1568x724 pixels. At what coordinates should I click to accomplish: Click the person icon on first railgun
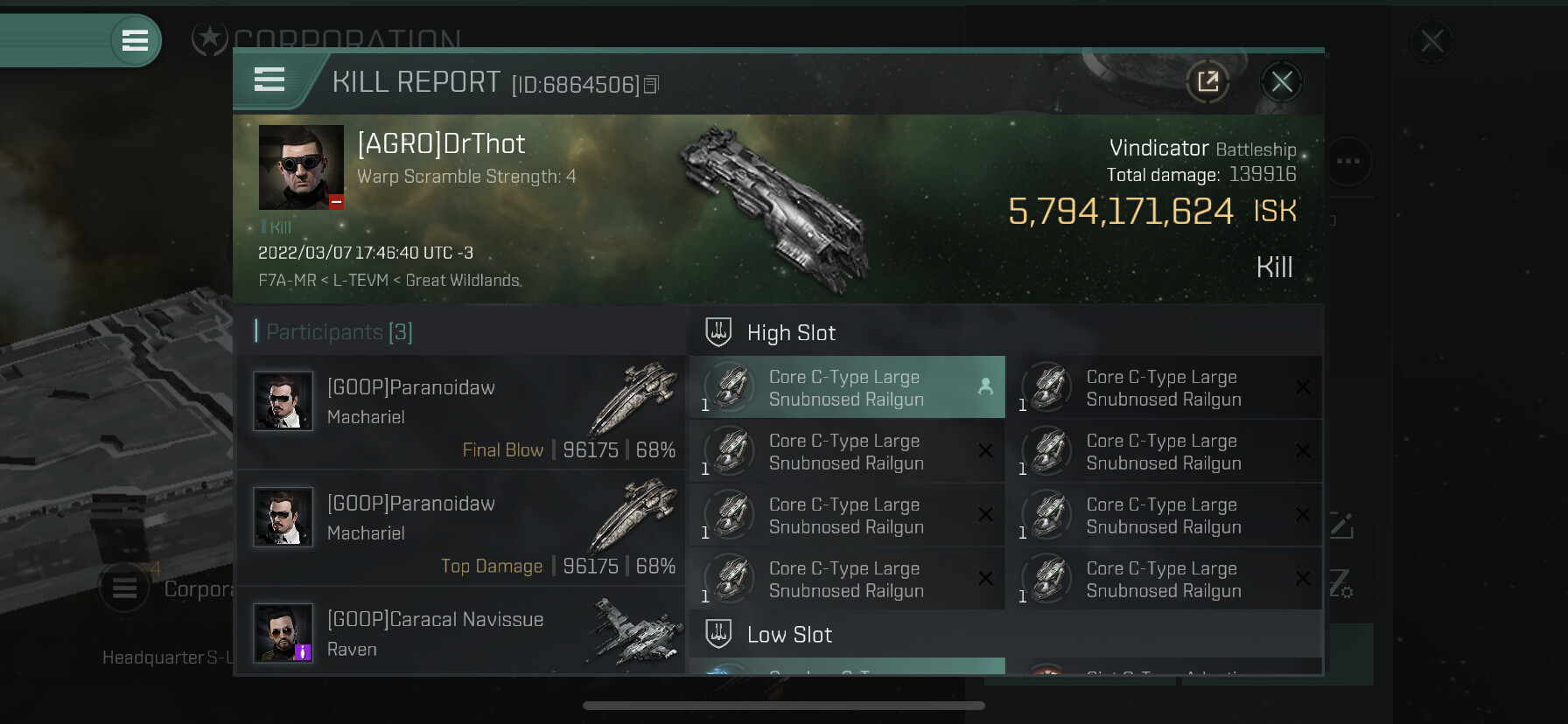pyautogui.click(x=985, y=386)
